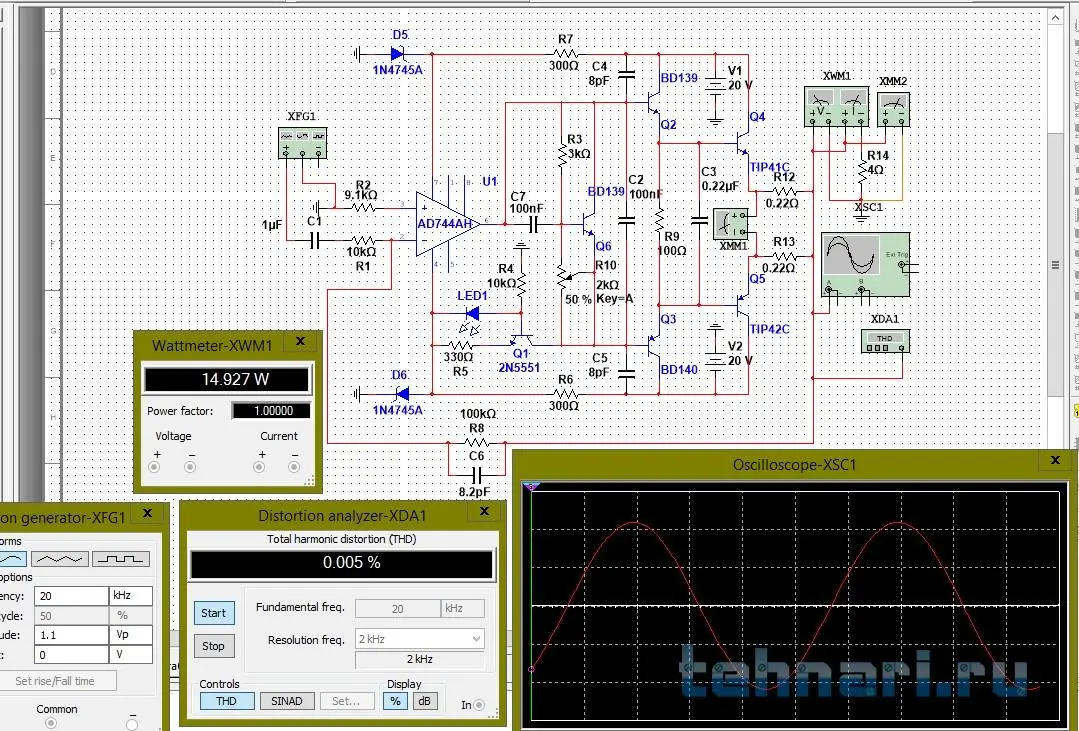Open the offset V unit selector

click(131, 654)
